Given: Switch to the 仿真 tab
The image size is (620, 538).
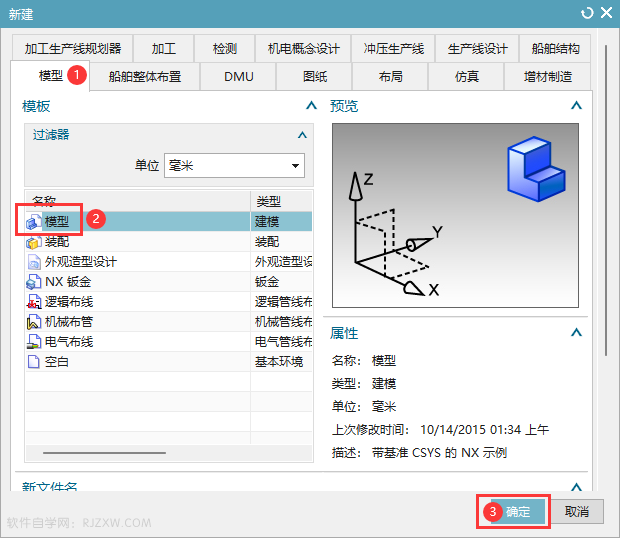Looking at the screenshot, I should click(x=466, y=76).
